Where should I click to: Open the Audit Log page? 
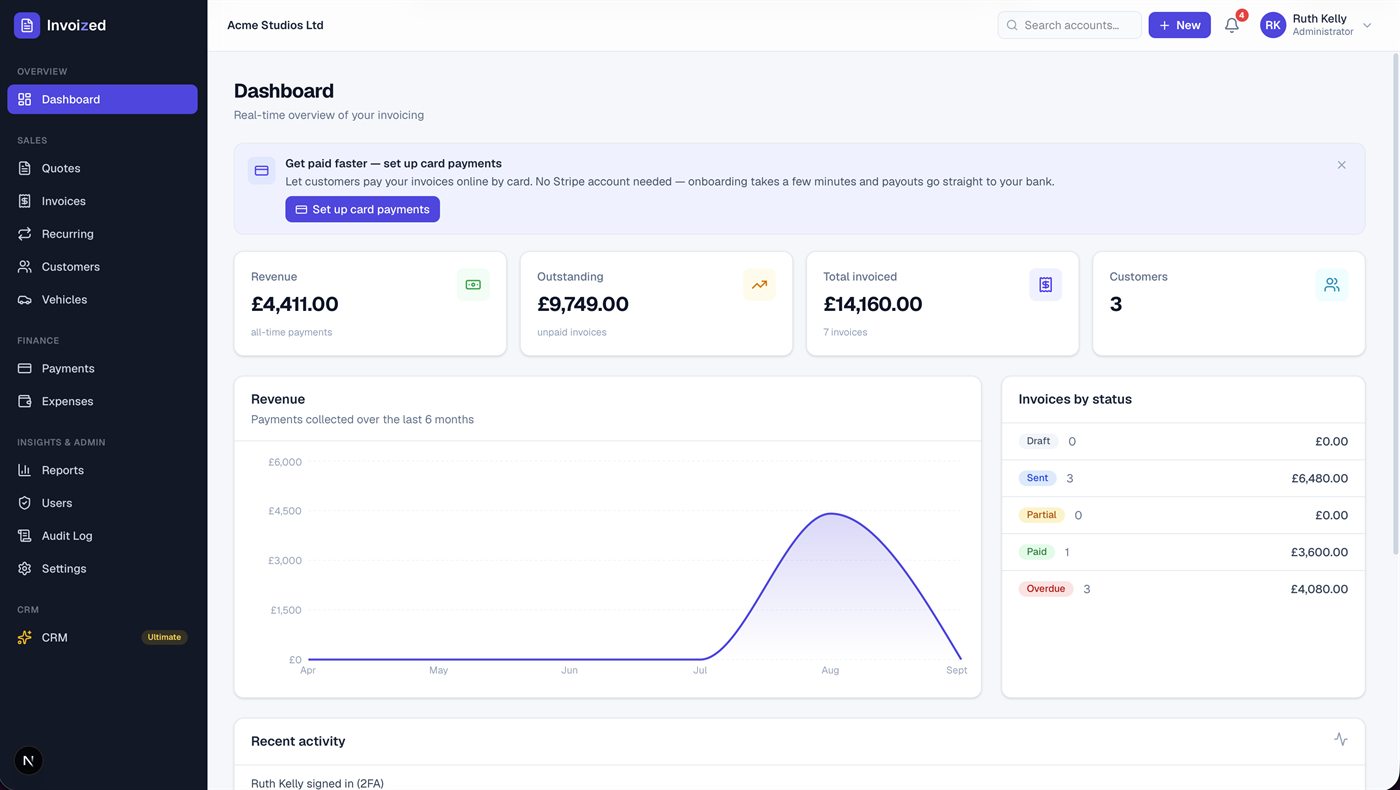tap(102, 536)
